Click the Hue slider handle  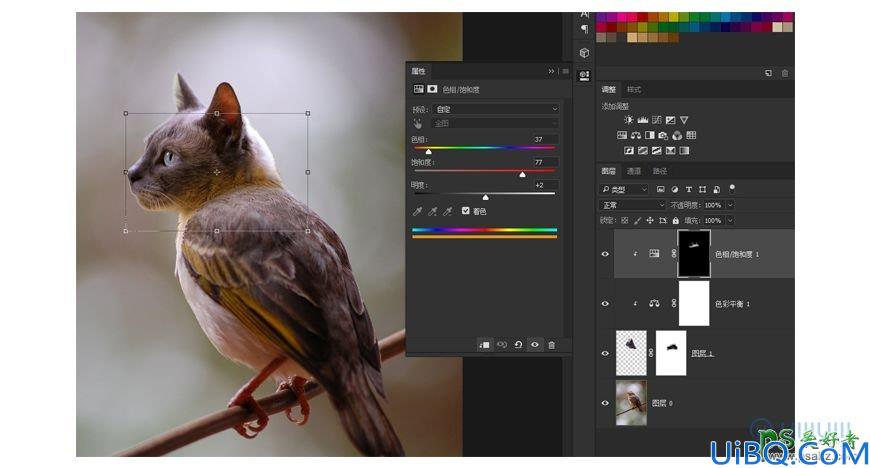(x=428, y=151)
